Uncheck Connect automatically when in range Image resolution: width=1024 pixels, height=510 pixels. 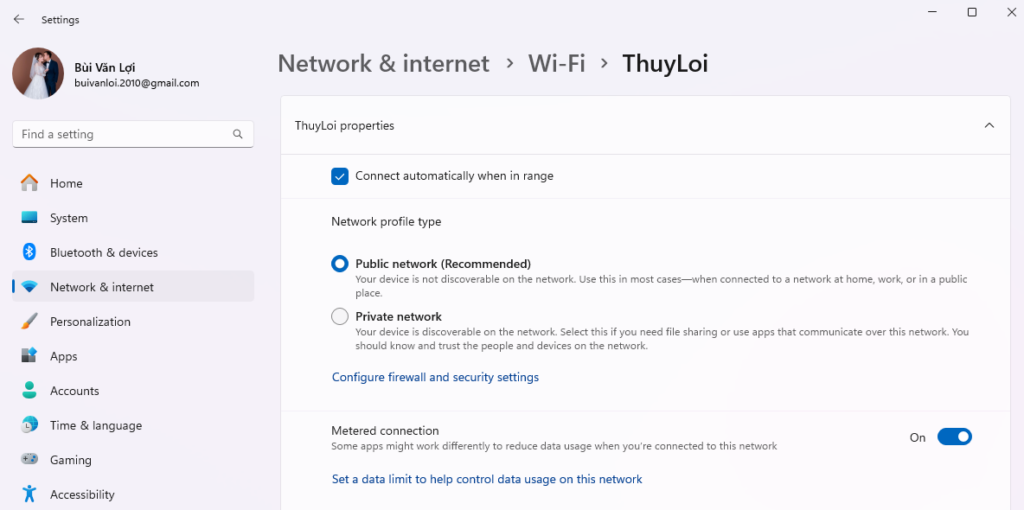(x=340, y=176)
